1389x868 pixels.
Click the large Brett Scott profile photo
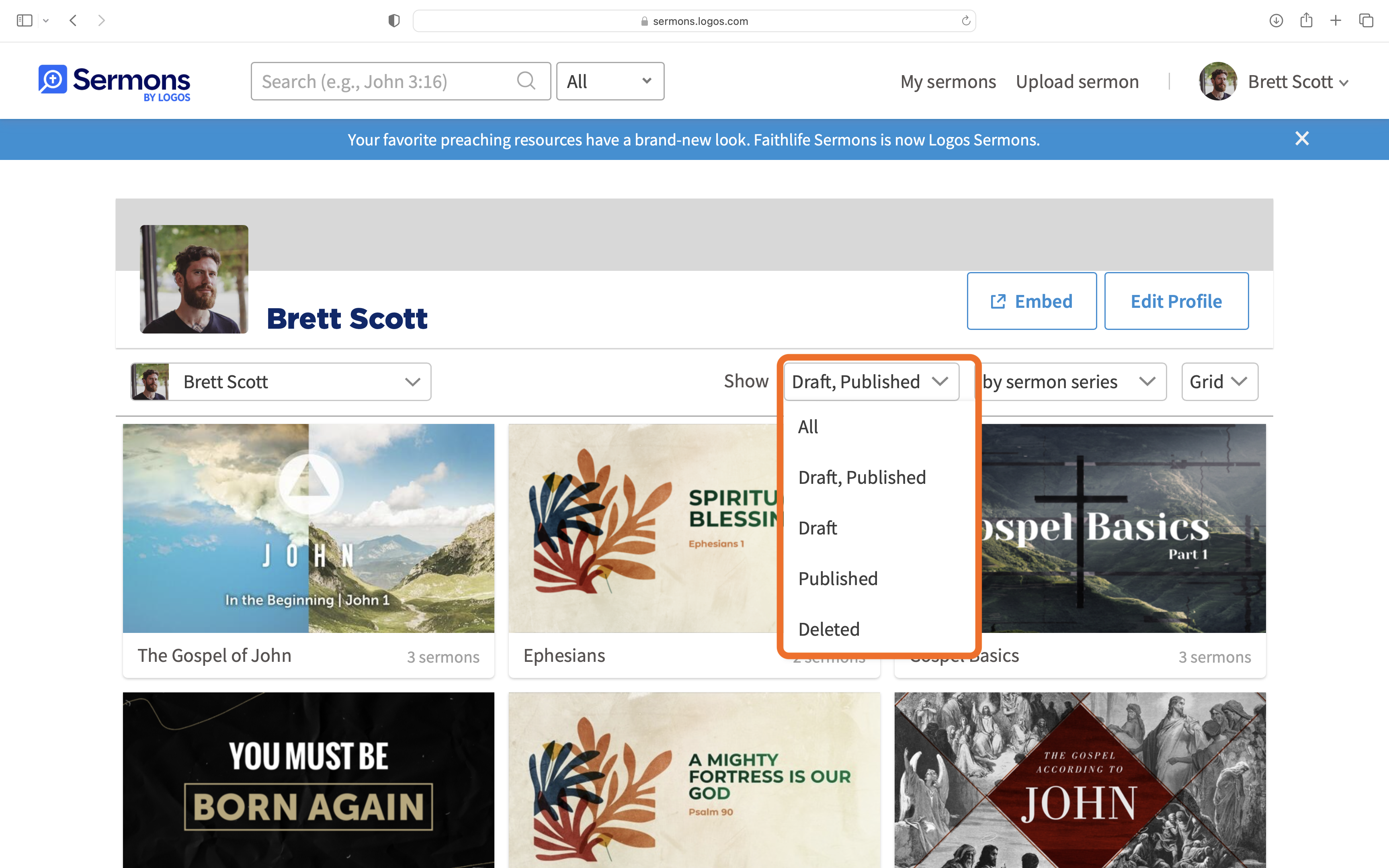coord(194,279)
